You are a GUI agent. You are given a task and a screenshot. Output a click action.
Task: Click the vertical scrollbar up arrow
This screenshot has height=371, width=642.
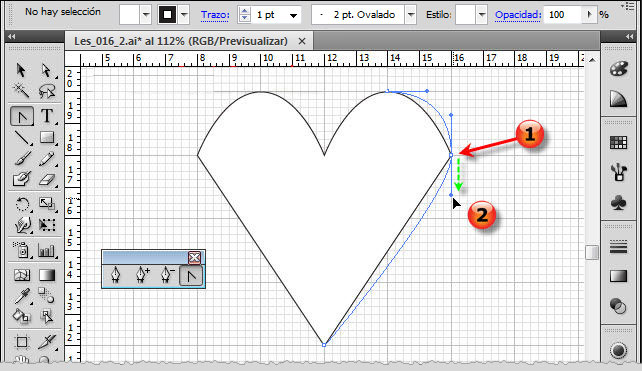point(592,60)
